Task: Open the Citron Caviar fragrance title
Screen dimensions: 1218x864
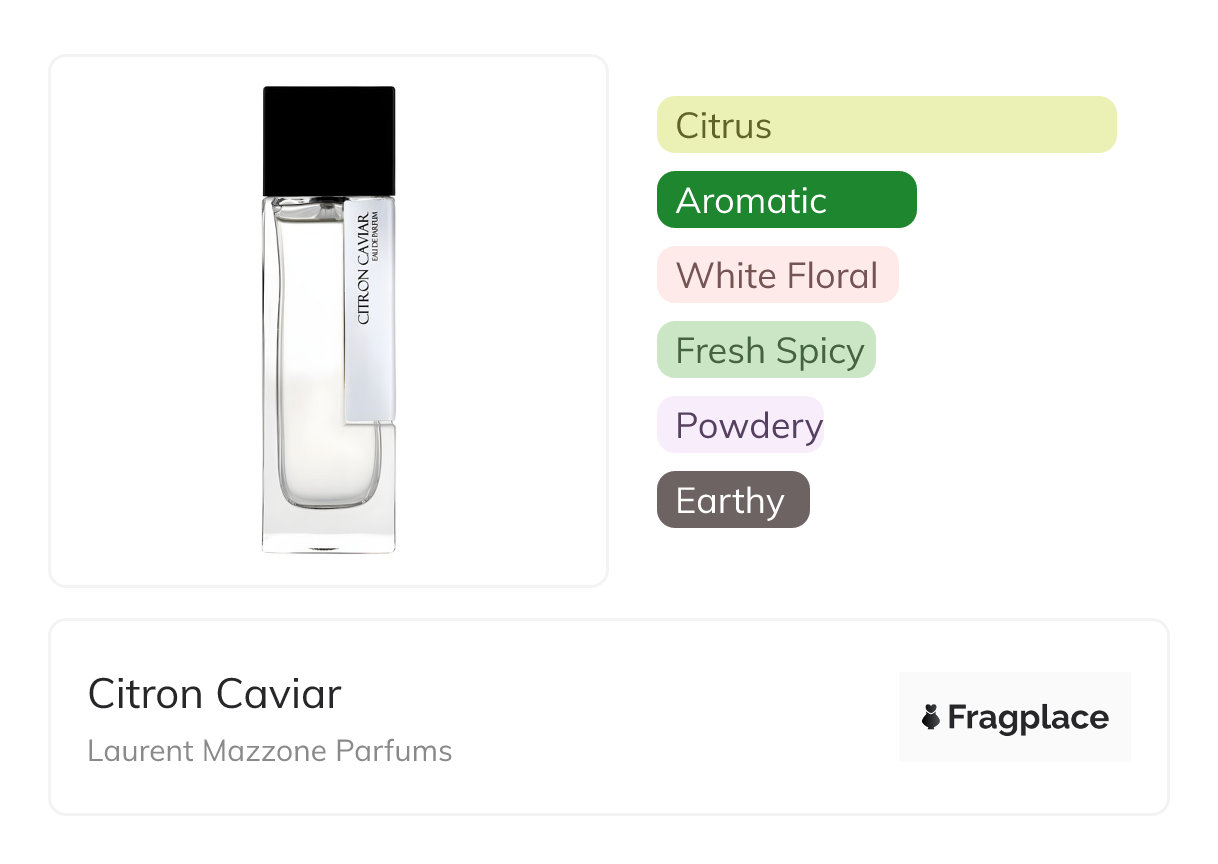Action: [x=215, y=694]
